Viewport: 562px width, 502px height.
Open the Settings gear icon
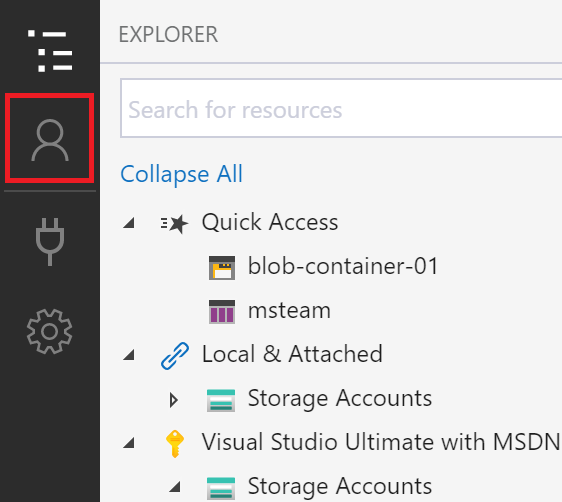tap(49, 331)
